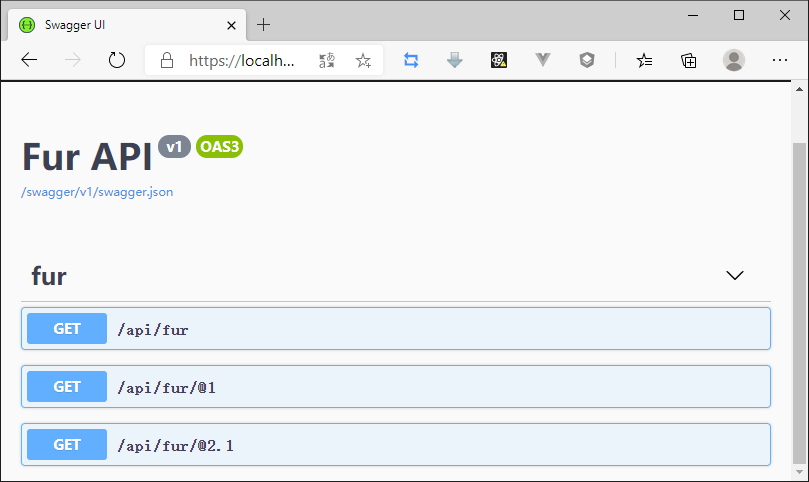The width and height of the screenshot is (809, 482).
Task: Collapse the fur section chevron
Action: point(735,276)
